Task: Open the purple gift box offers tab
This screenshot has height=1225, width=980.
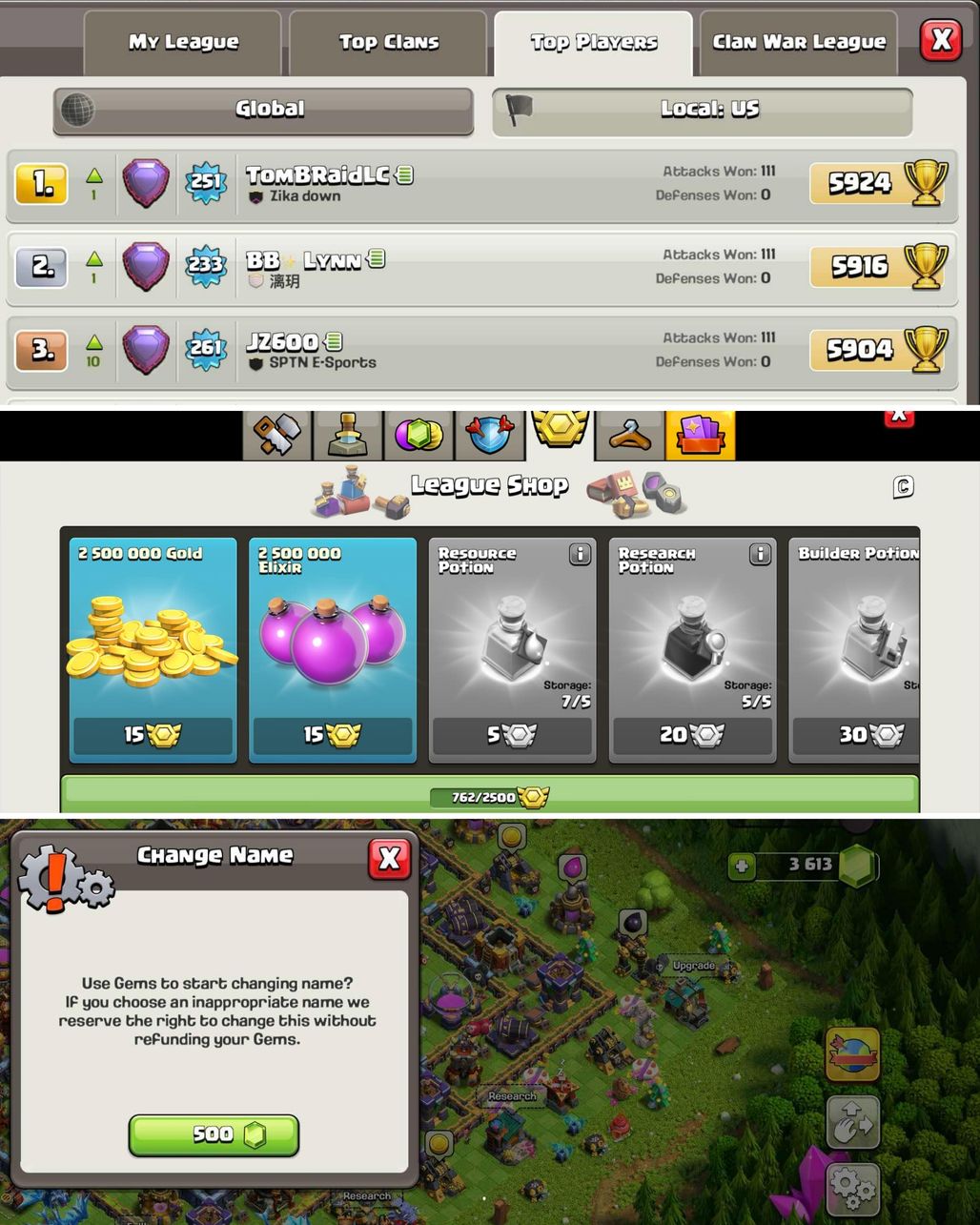Action: click(701, 435)
